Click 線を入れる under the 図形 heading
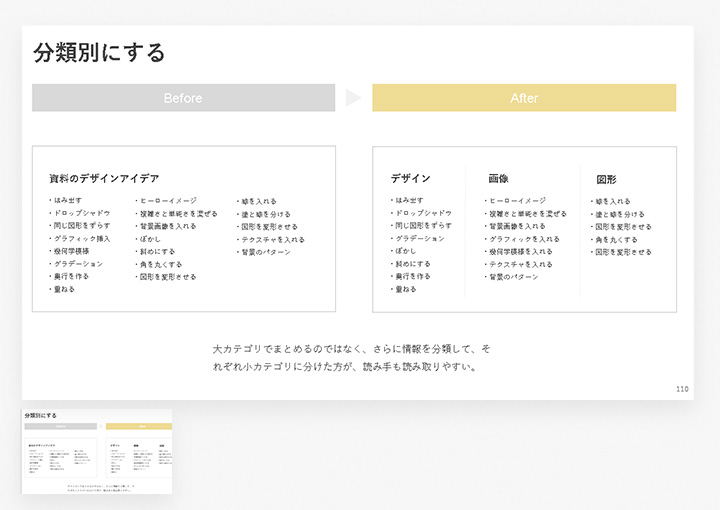The image size is (720, 510). 613,202
